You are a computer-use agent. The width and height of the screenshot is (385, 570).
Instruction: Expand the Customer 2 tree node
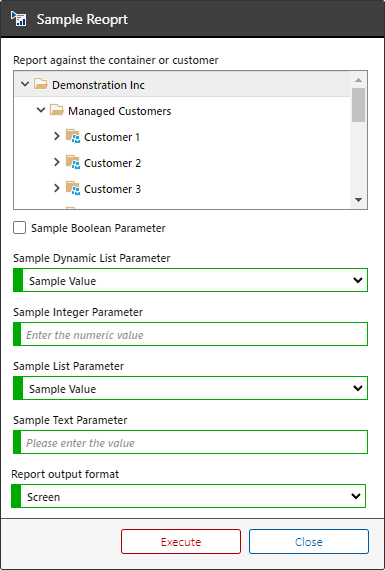pyautogui.click(x=57, y=162)
